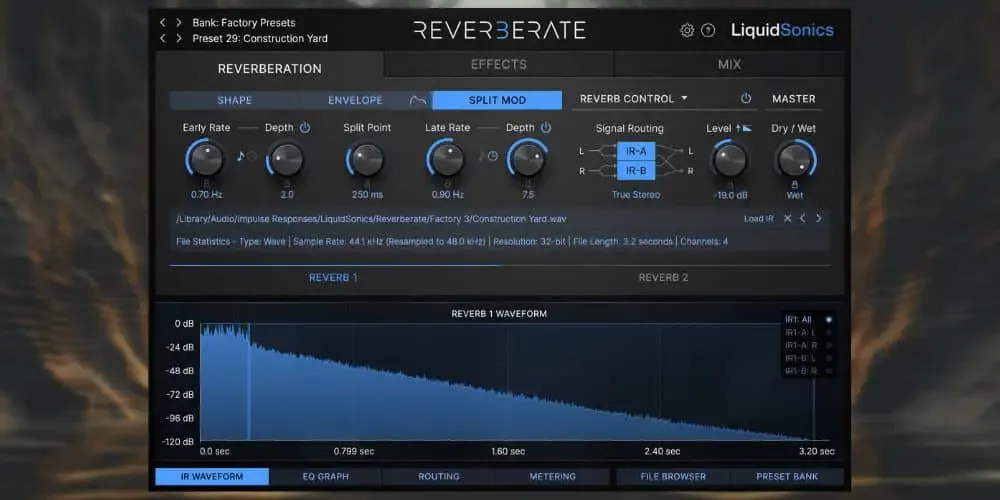Switch to the REVERBERATION tab
This screenshot has width=1000, height=500.
[270, 68]
